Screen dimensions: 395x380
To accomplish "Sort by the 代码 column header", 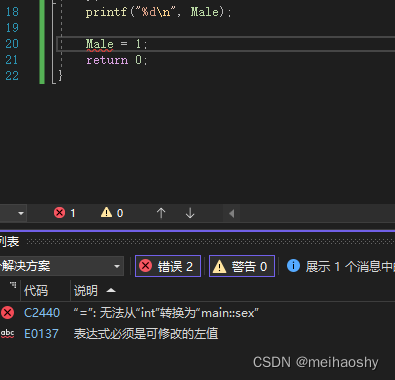I will [x=36, y=291].
